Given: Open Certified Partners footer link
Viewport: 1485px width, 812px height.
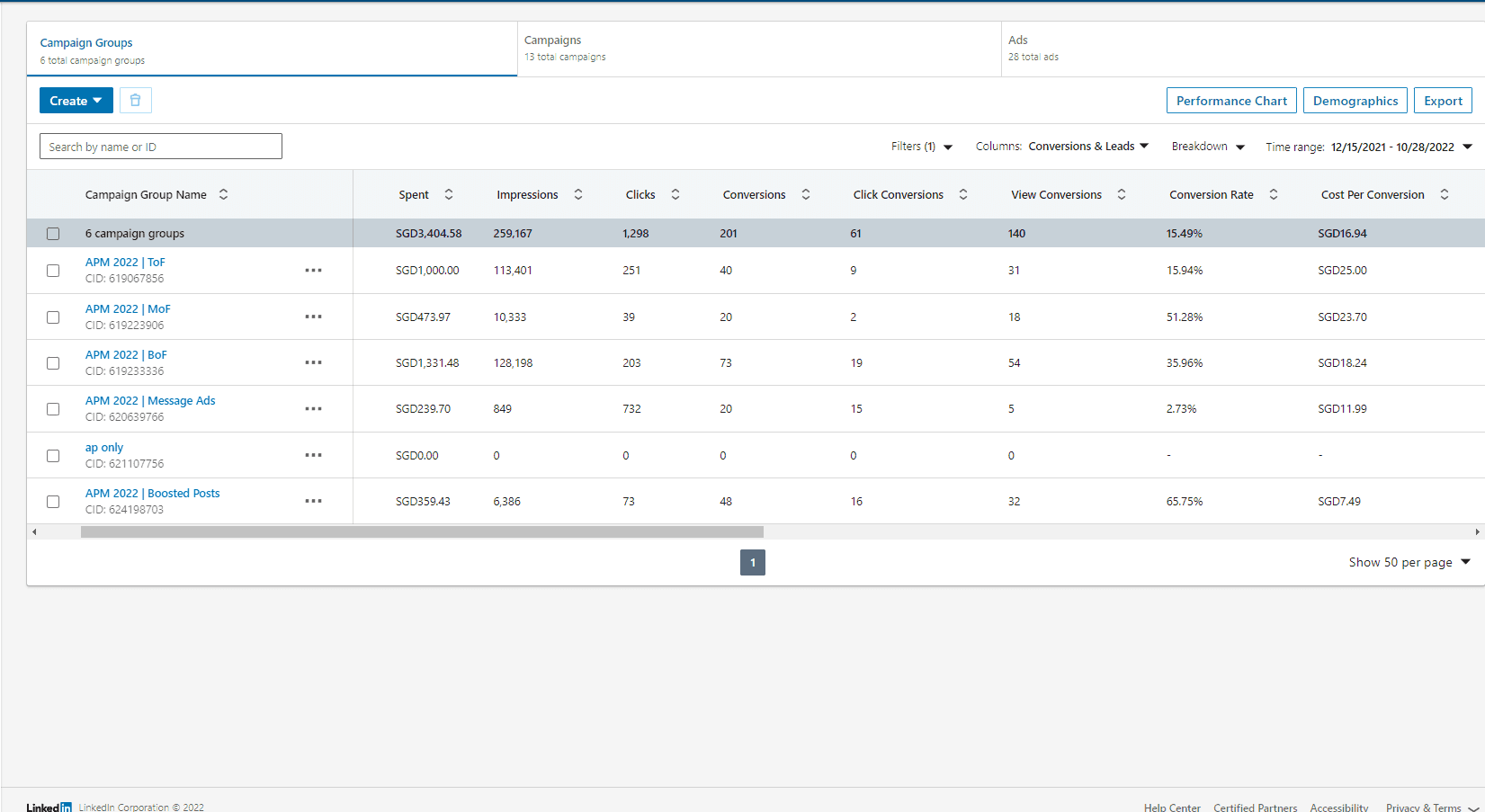Looking at the screenshot, I should (x=1255, y=808).
